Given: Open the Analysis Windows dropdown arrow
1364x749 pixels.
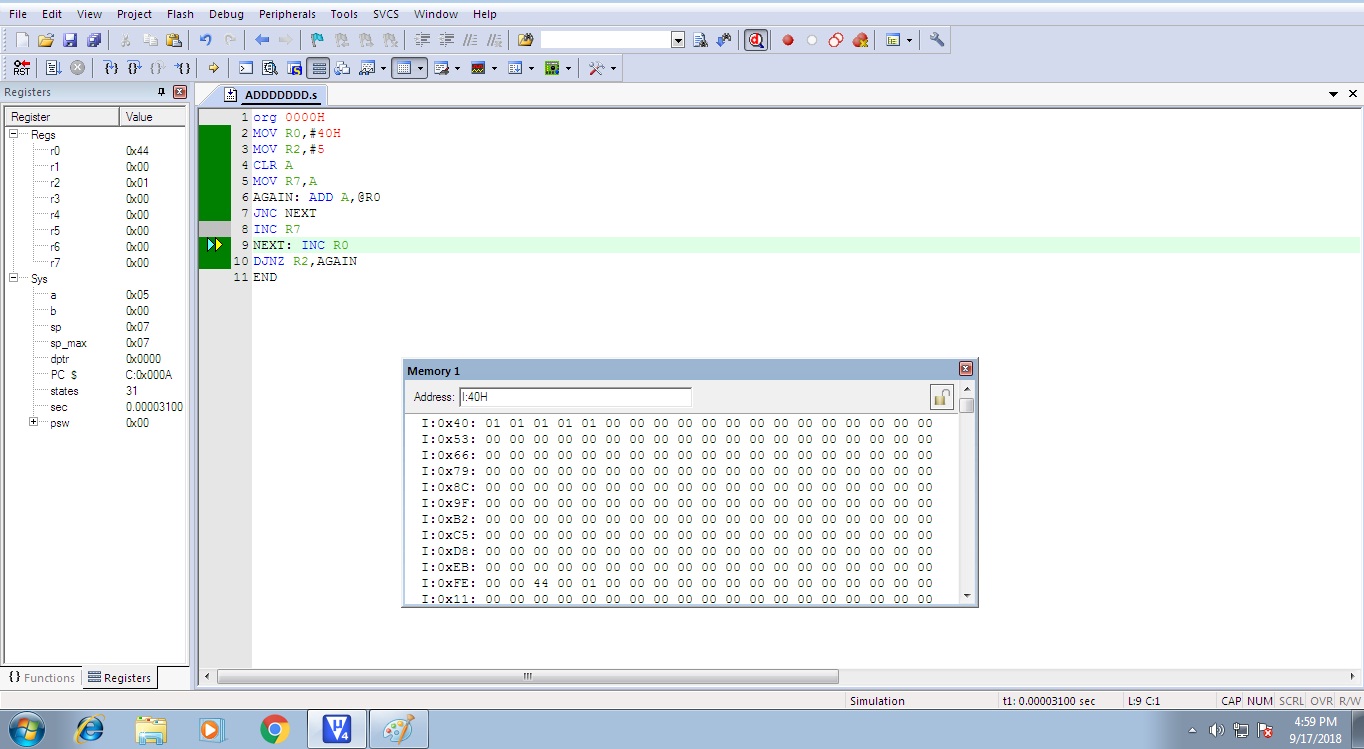Looking at the screenshot, I should pyautogui.click(x=494, y=68).
